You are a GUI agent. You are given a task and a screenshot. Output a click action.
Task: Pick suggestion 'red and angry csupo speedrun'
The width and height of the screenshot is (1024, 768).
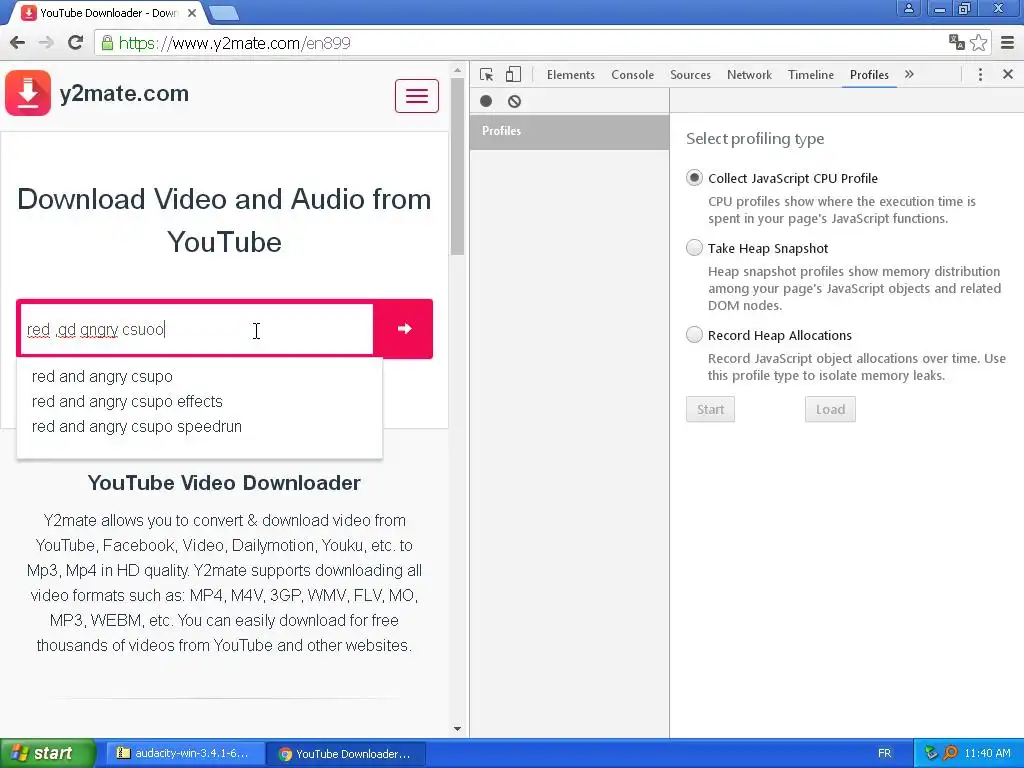click(199, 426)
